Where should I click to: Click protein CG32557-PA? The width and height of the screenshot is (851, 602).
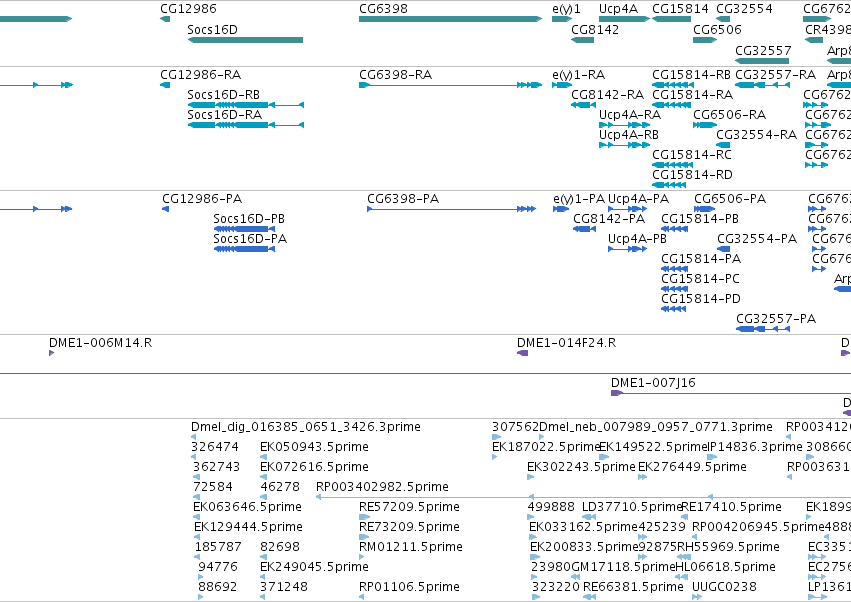(763, 330)
